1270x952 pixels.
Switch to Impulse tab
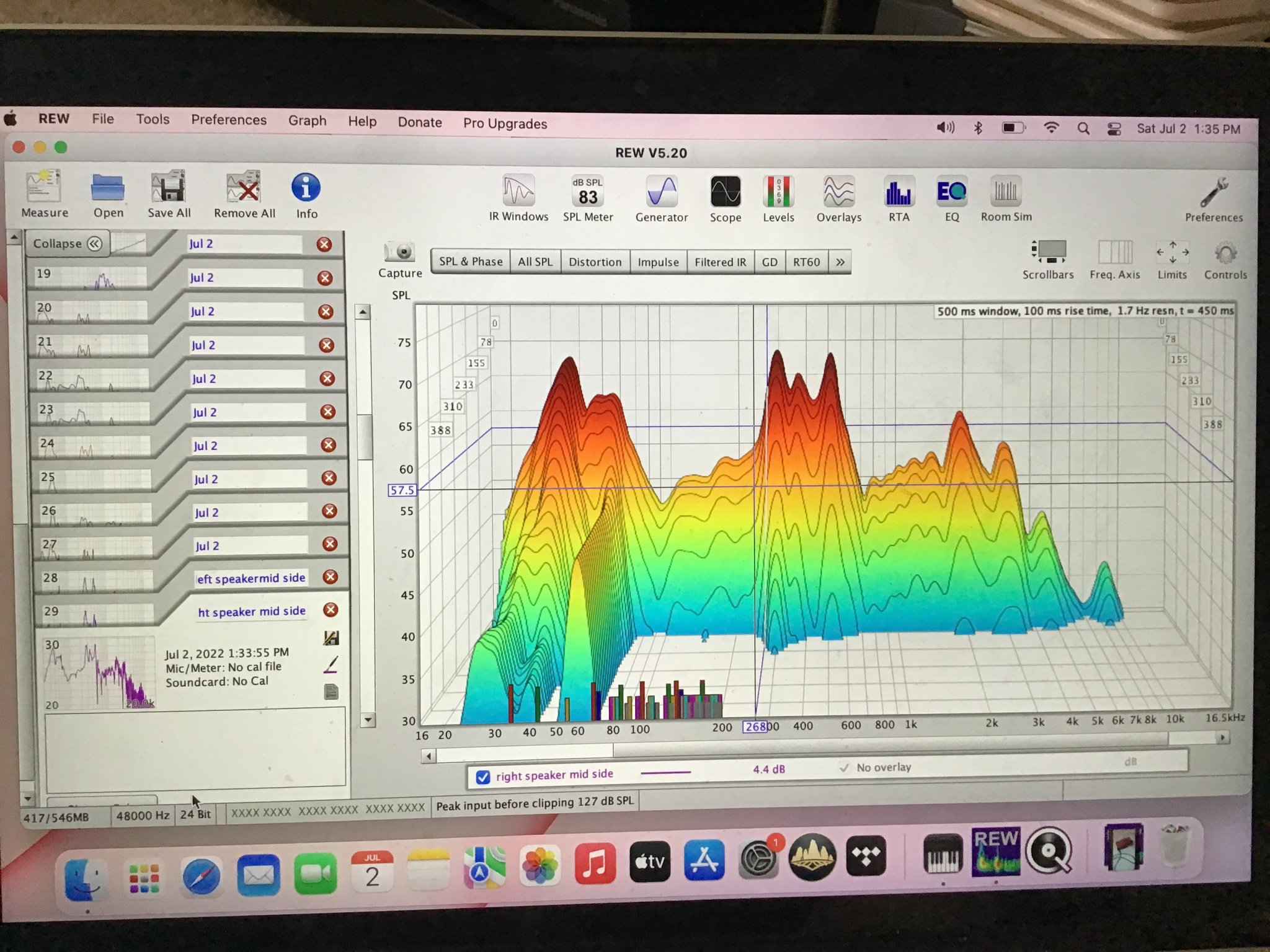pyautogui.click(x=658, y=262)
